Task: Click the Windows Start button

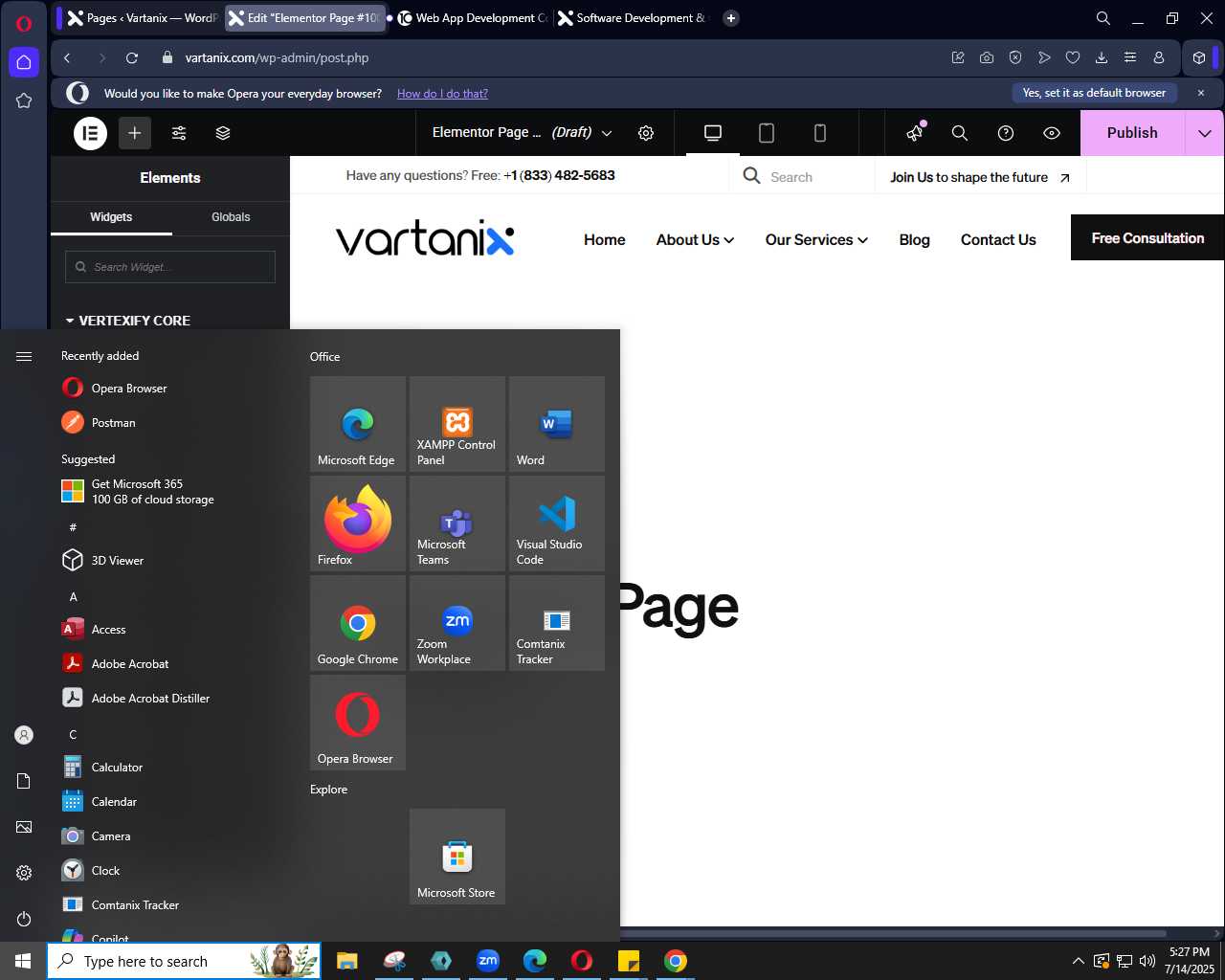Action: [23, 961]
